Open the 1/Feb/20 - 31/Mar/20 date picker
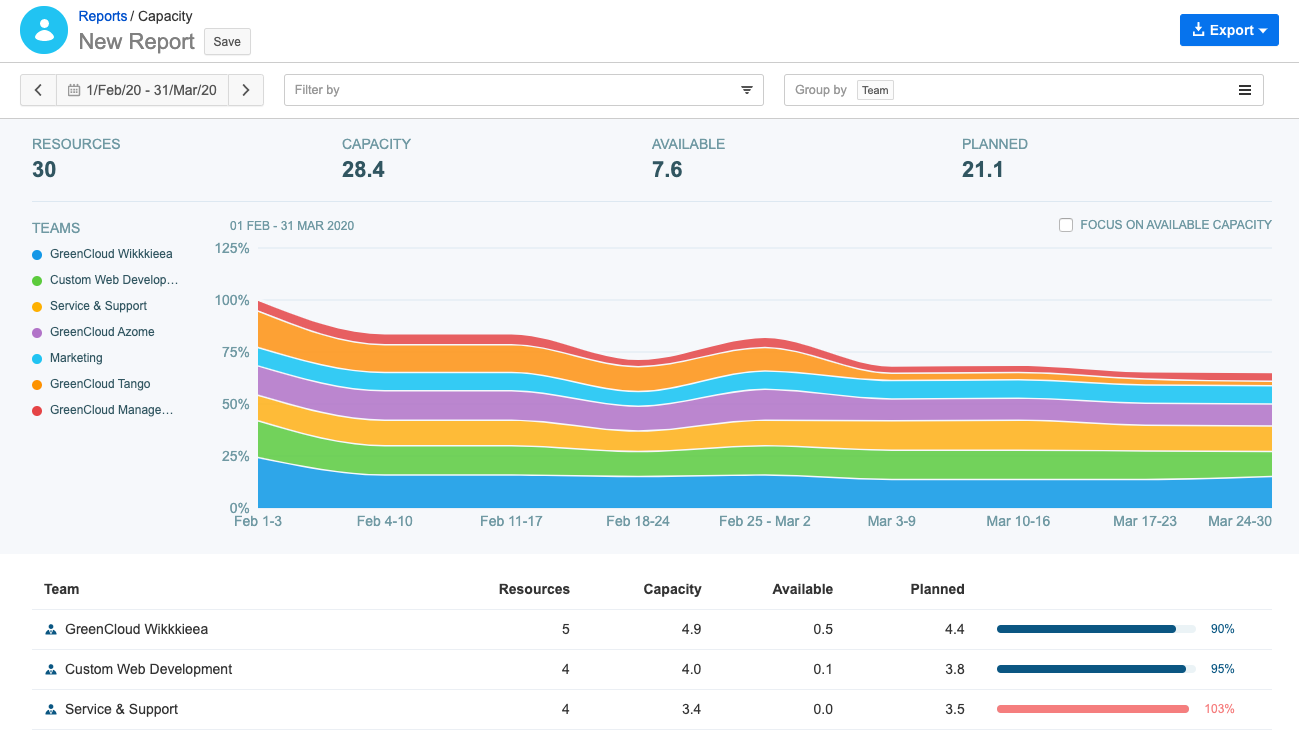 pos(150,90)
